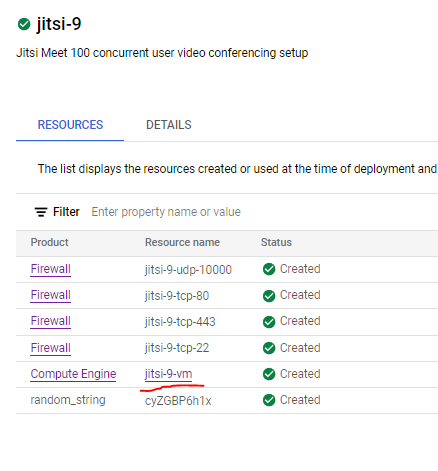438x471 pixels.
Task: Click the Created status icon for cyZGBP6h1x
Action: tap(269, 400)
